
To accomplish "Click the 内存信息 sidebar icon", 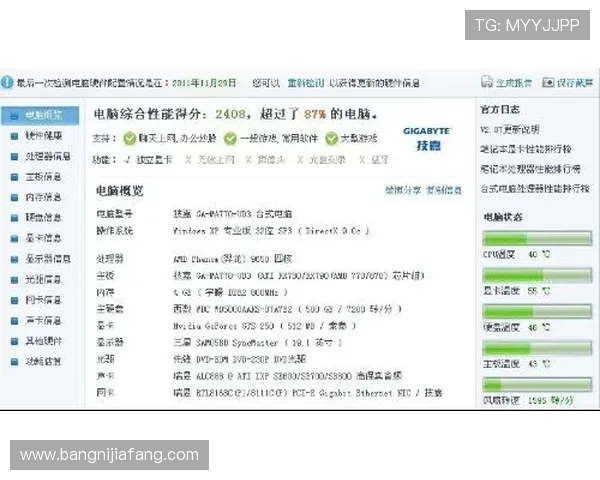I will pos(15,198).
